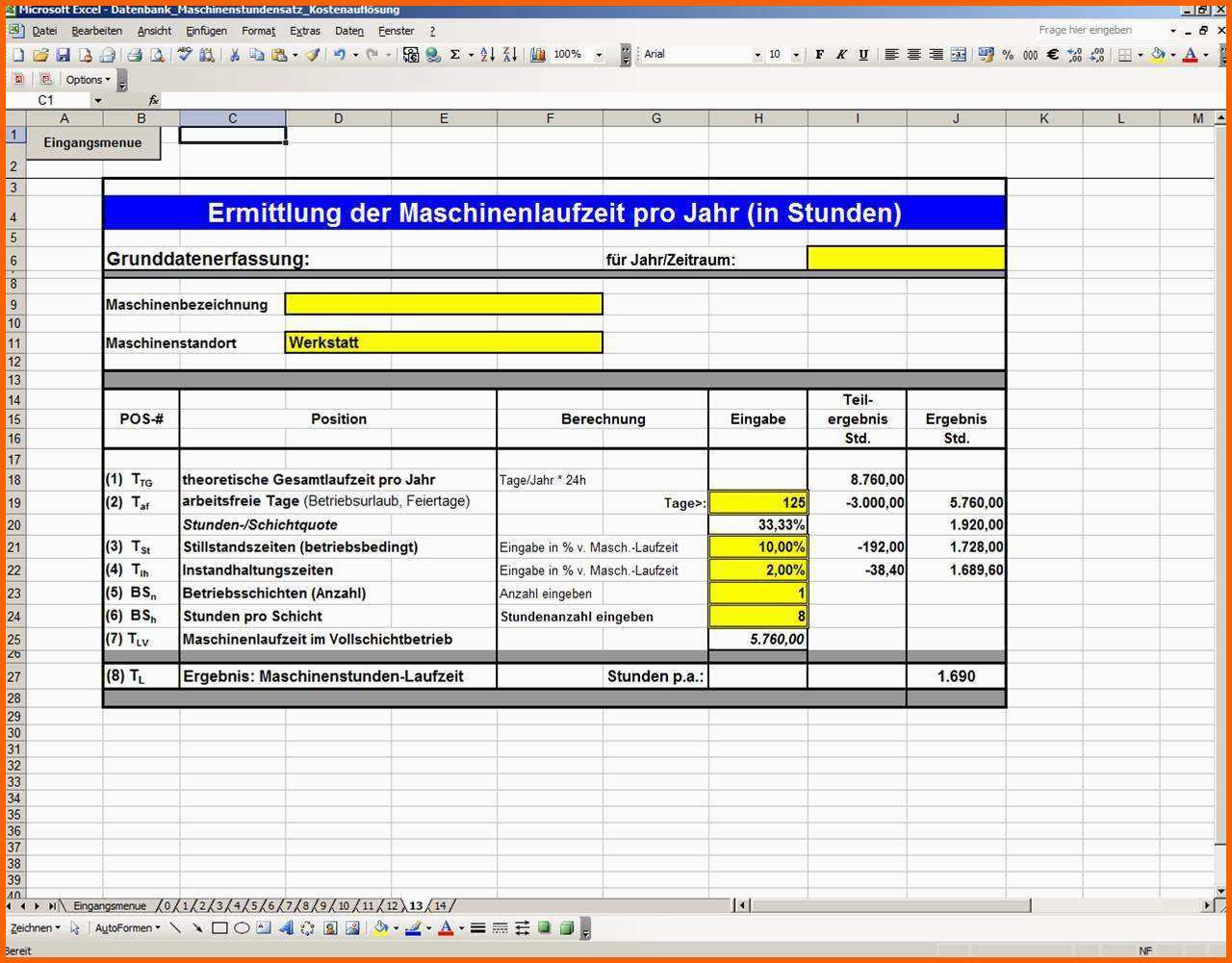Switch to the Eingangsmenue sheet tab
The height and width of the screenshot is (963, 1232).
(110, 906)
